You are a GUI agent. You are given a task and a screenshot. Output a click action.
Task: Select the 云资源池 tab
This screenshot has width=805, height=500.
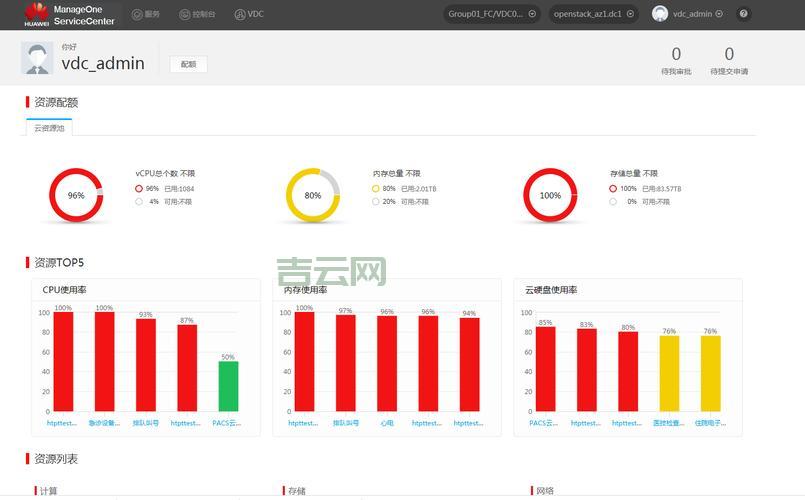coord(49,128)
